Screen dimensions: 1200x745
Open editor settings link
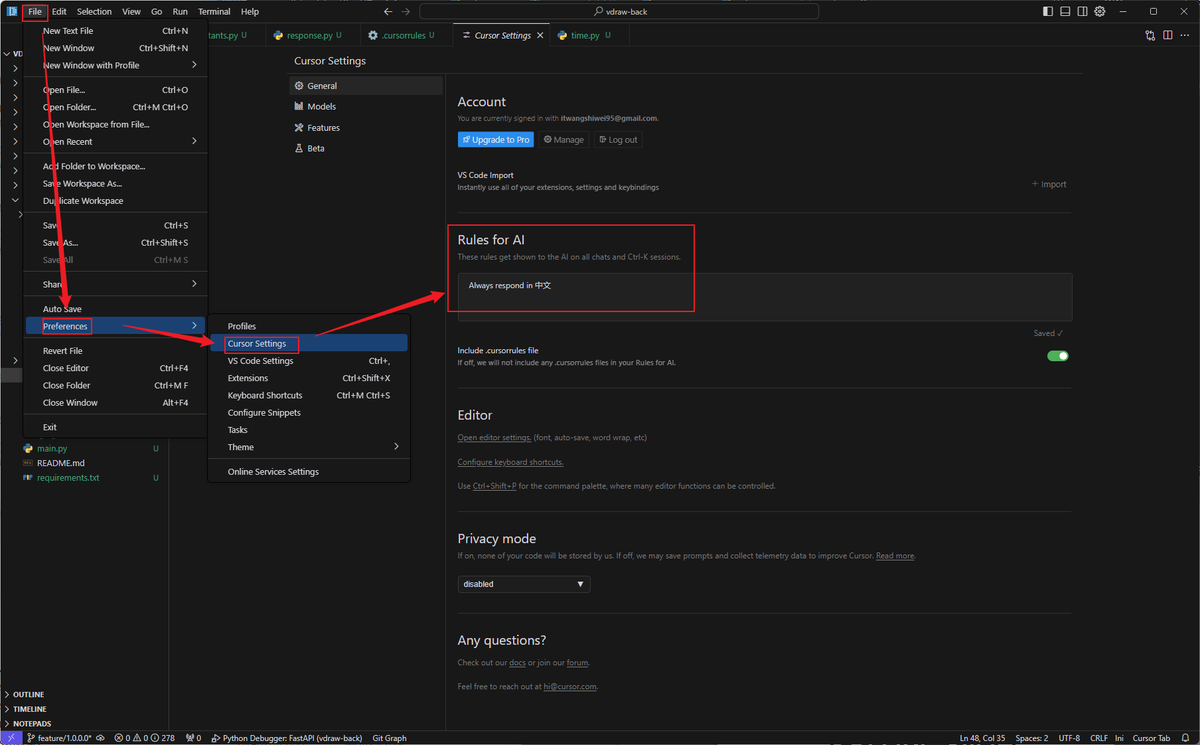(494, 437)
